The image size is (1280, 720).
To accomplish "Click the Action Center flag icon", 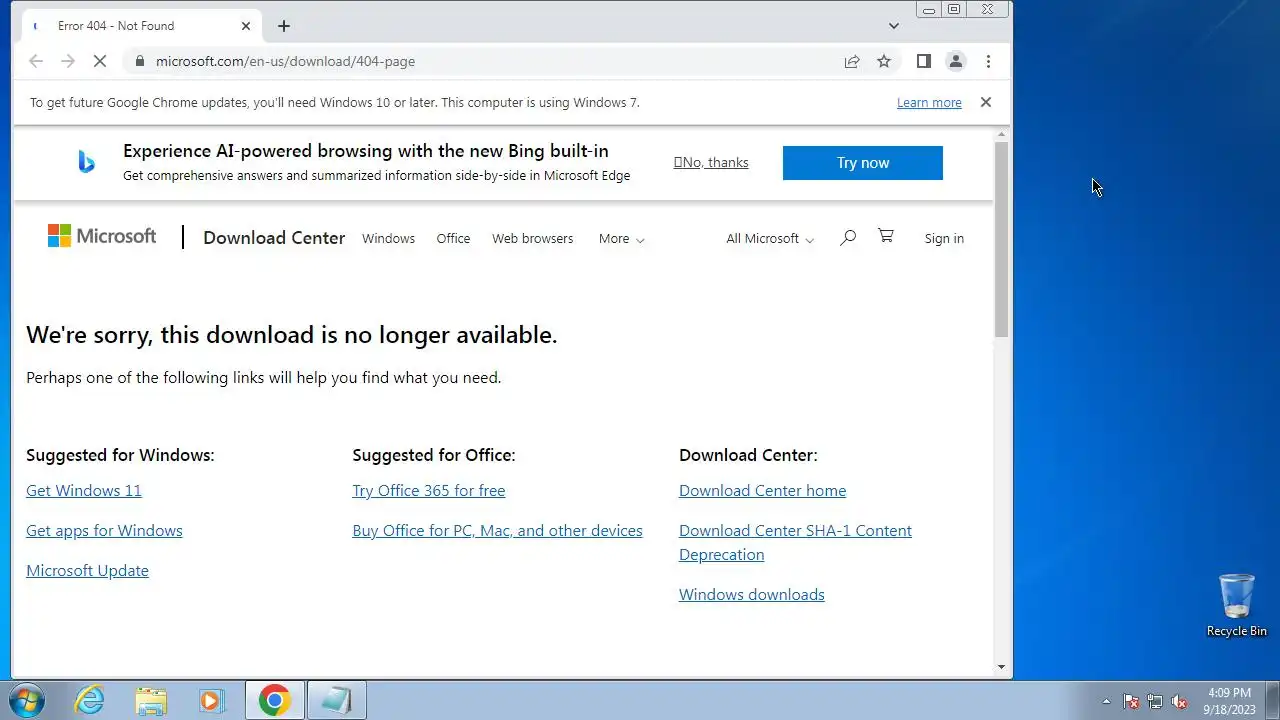I will click(1132, 701).
